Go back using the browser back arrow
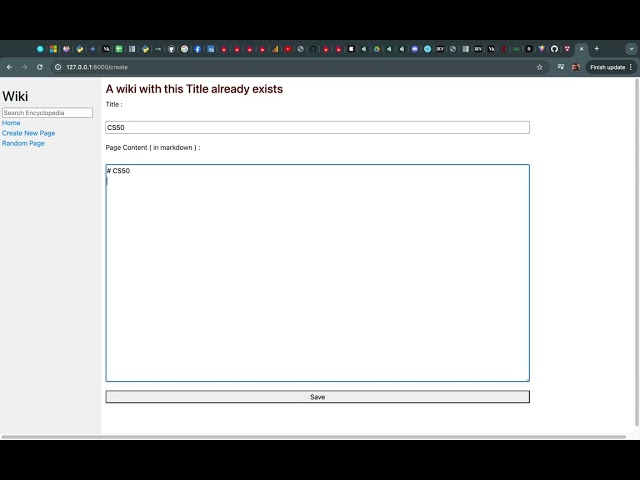This screenshot has width=640, height=480. [x=9, y=67]
